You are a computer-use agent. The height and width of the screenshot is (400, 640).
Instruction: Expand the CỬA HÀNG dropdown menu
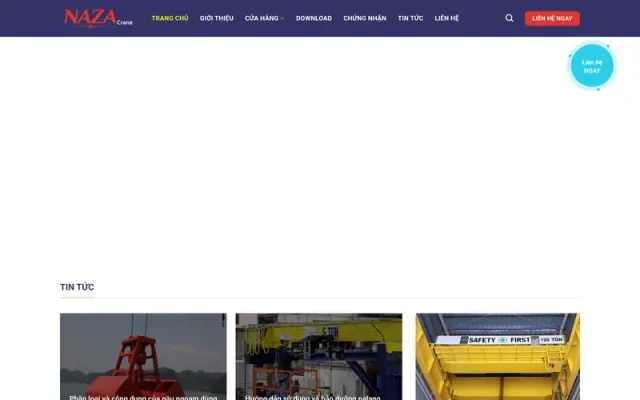click(x=264, y=18)
